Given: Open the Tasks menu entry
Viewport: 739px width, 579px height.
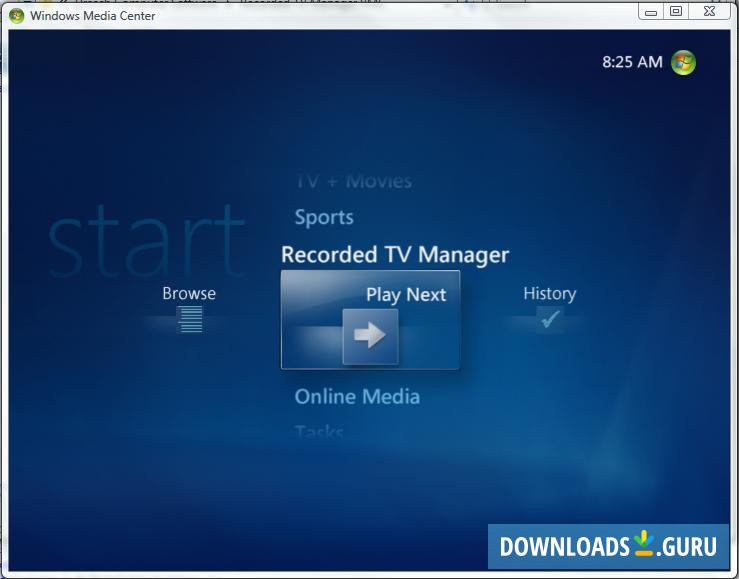Looking at the screenshot, I should tap(319, 431).
